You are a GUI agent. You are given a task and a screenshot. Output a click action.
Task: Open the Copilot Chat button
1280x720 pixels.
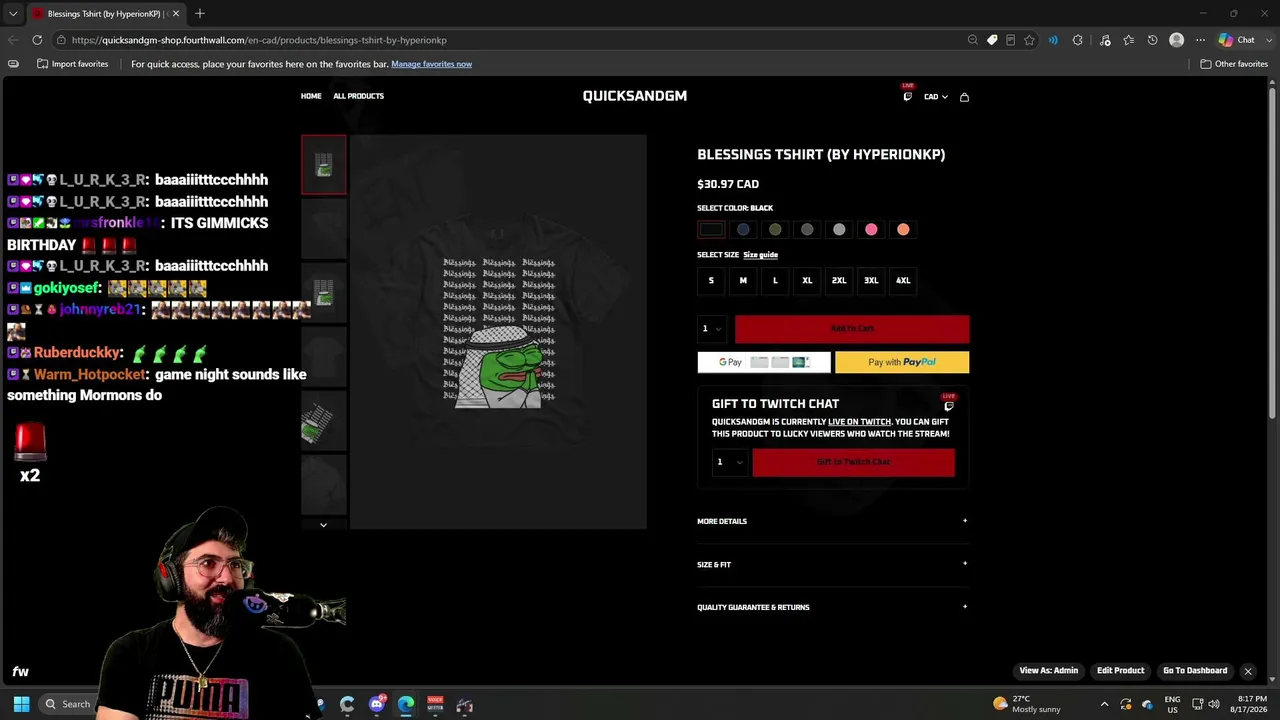coord(1237,40)
